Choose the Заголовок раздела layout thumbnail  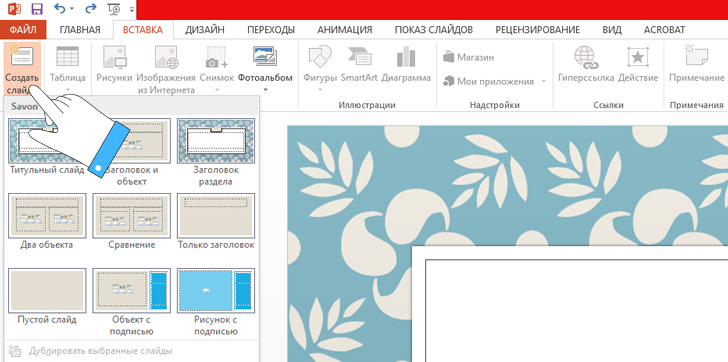(216, 141)
